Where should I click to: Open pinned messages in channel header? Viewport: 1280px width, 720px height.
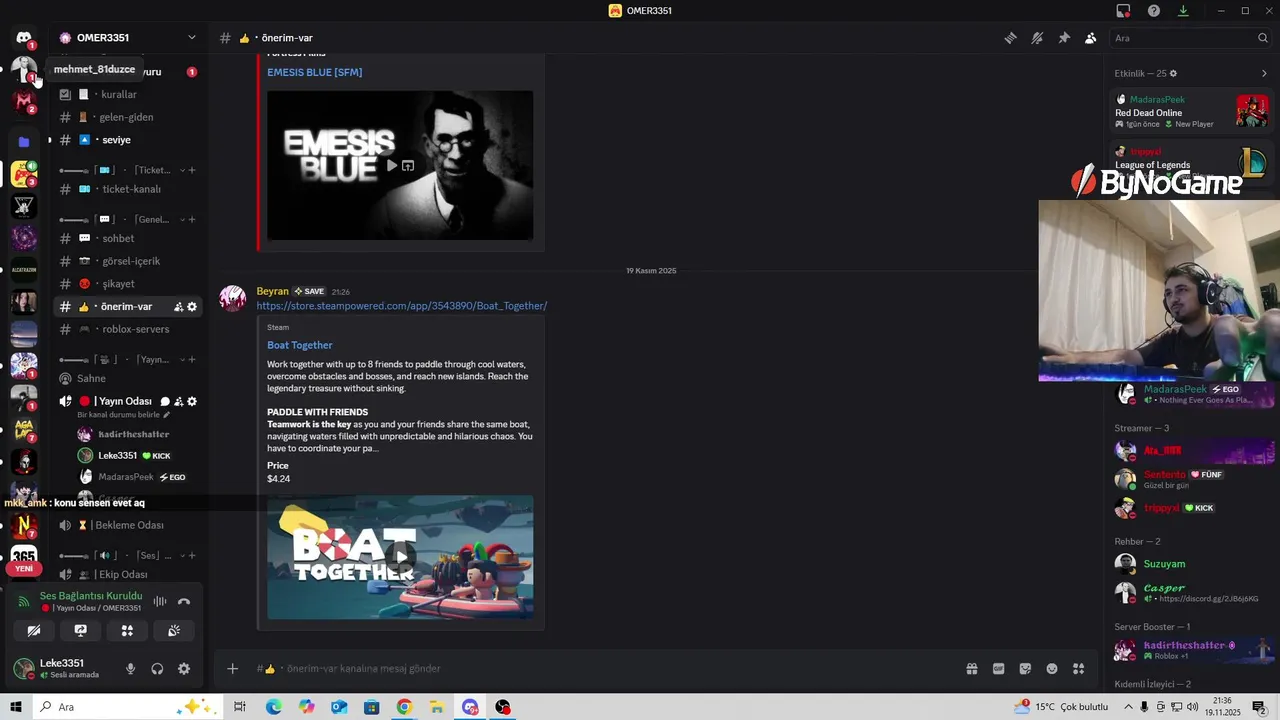(1064, 38)
